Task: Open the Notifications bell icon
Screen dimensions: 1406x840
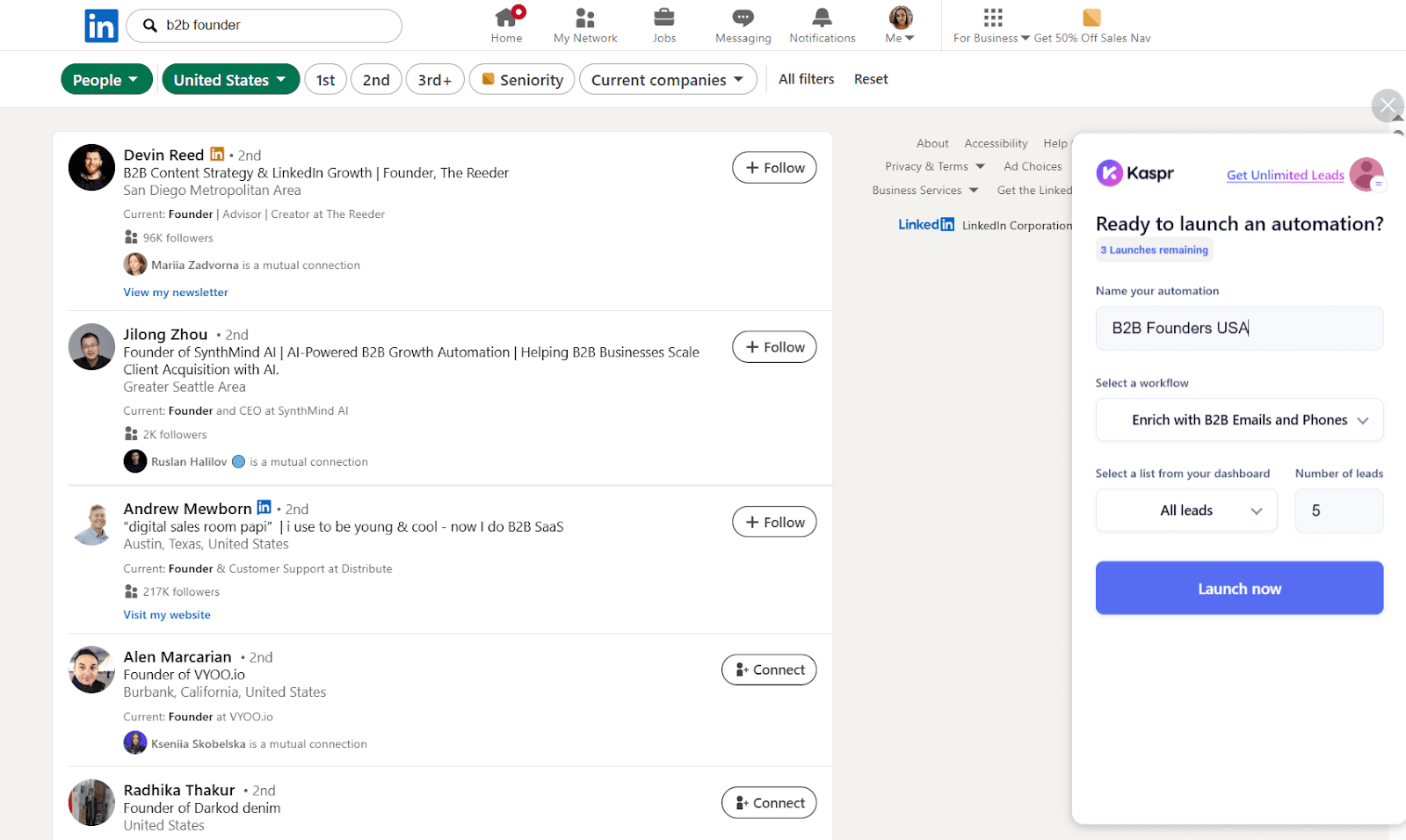Action: [x=822, y=18]
